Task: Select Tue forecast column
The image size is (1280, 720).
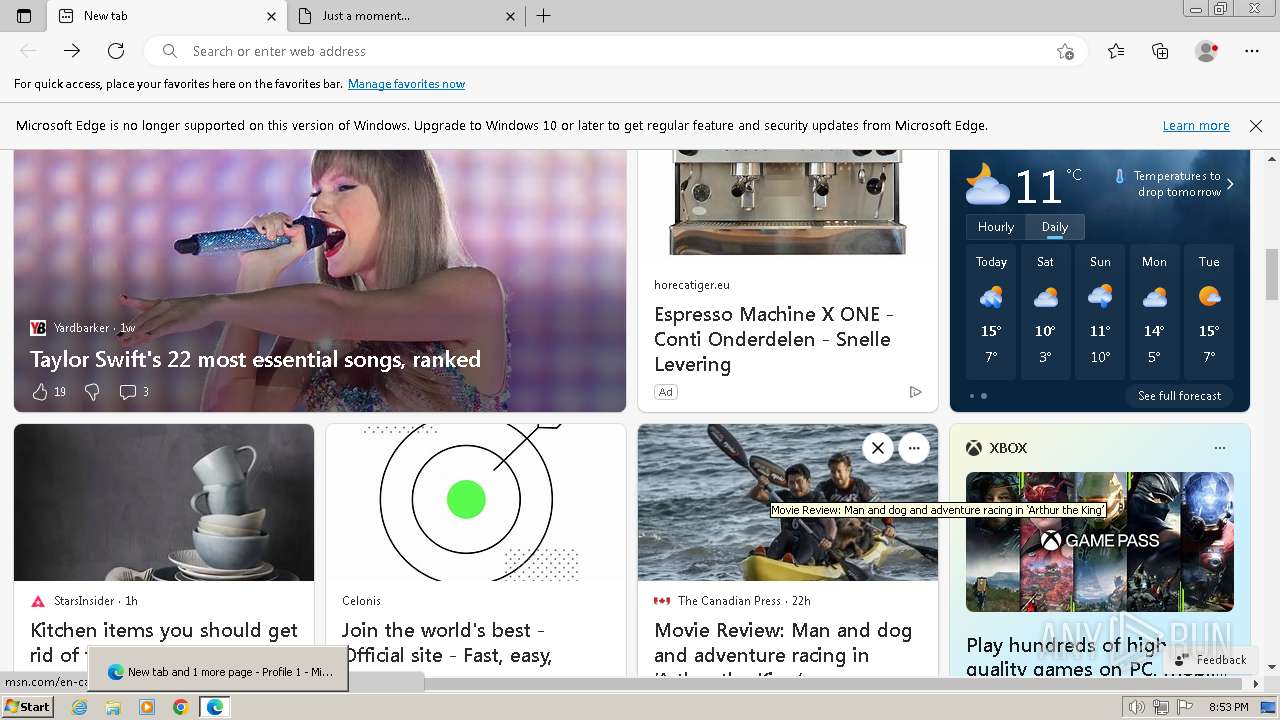Action: coord(1209,312)
